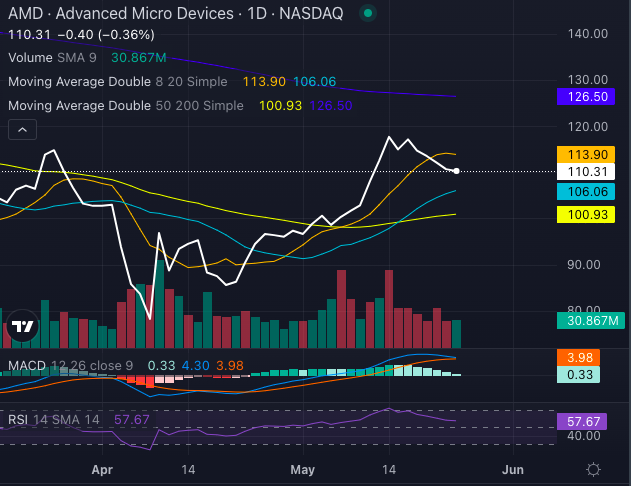Screen dimensions: 631x486
Task: Click the Volume SMA 9 indicator label
Action: (52, 58)
